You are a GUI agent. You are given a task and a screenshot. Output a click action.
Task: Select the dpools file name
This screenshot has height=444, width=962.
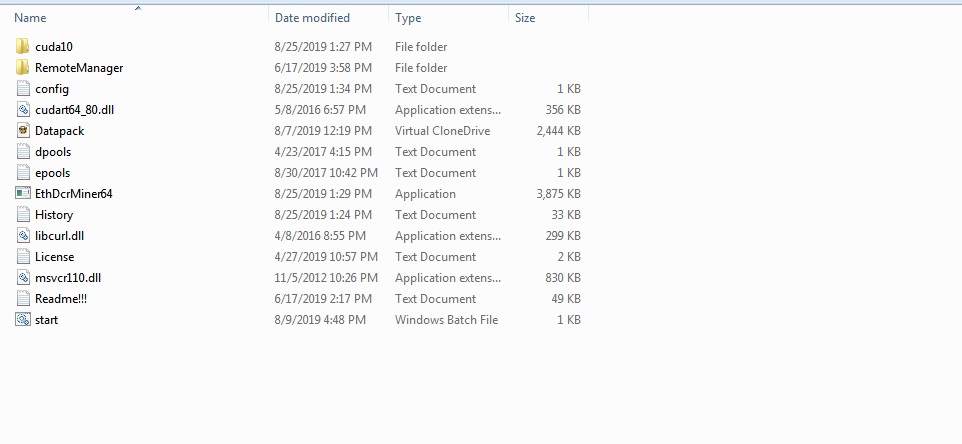pyautogui.click(x=53, y=152)
